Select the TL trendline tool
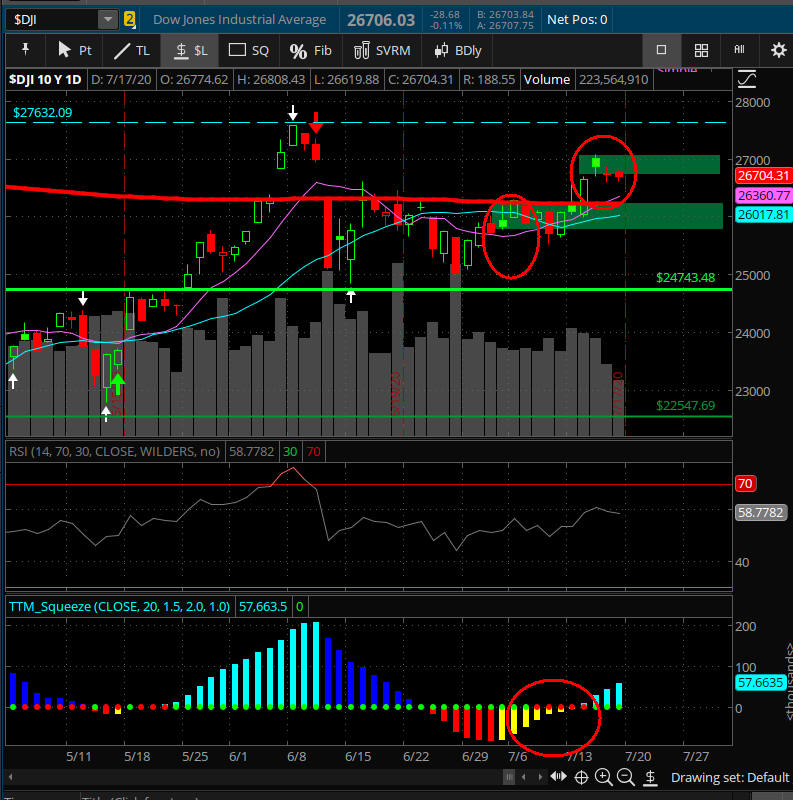This screenshot has width=793, height=800. [x=132, y=50]
